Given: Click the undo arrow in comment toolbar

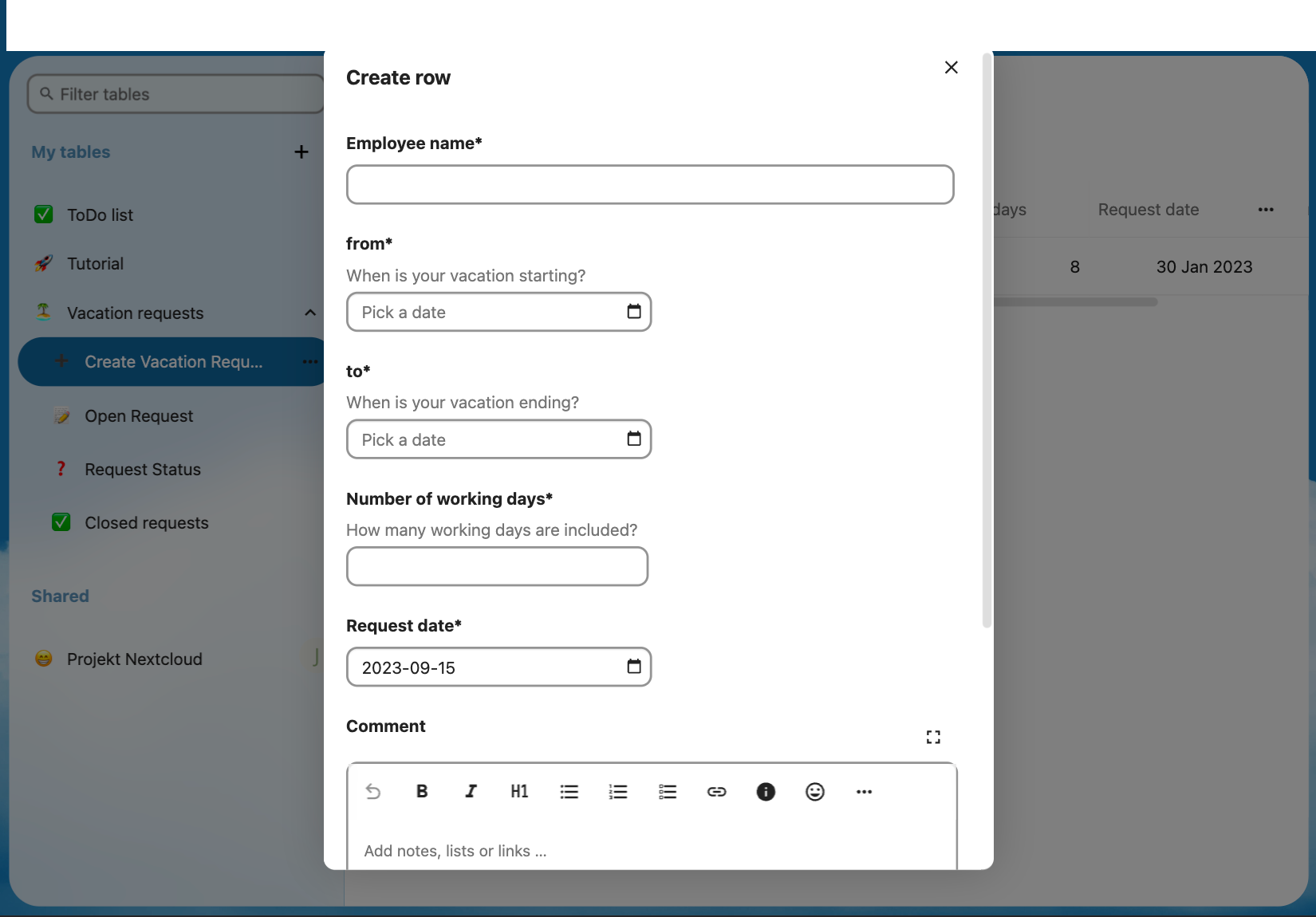Looking at the screenshot, I should (x=372, y=791).
